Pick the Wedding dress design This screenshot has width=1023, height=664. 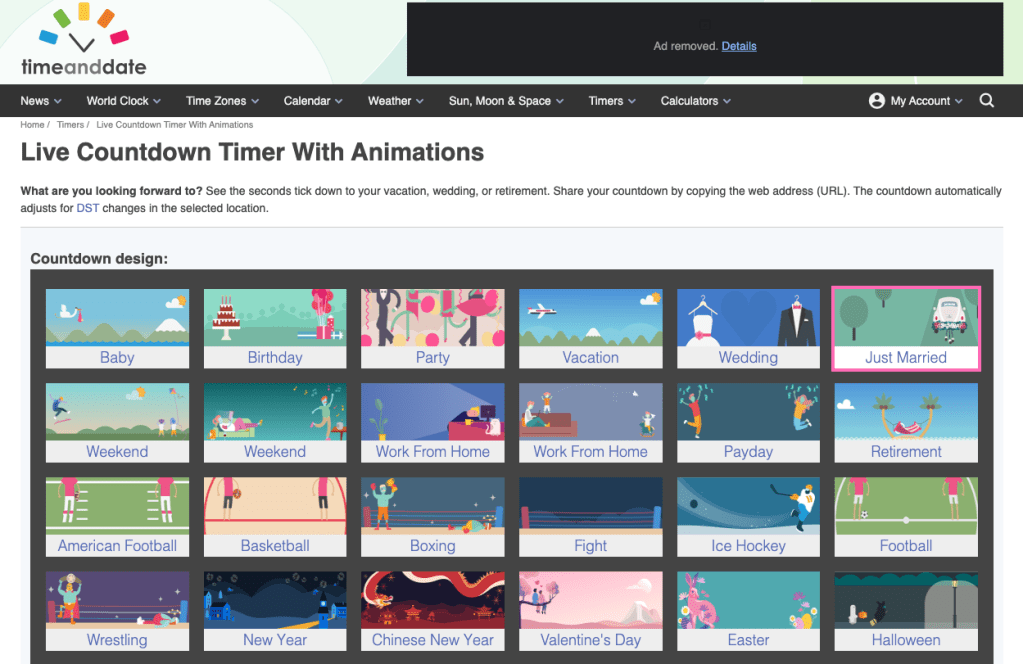748,328
